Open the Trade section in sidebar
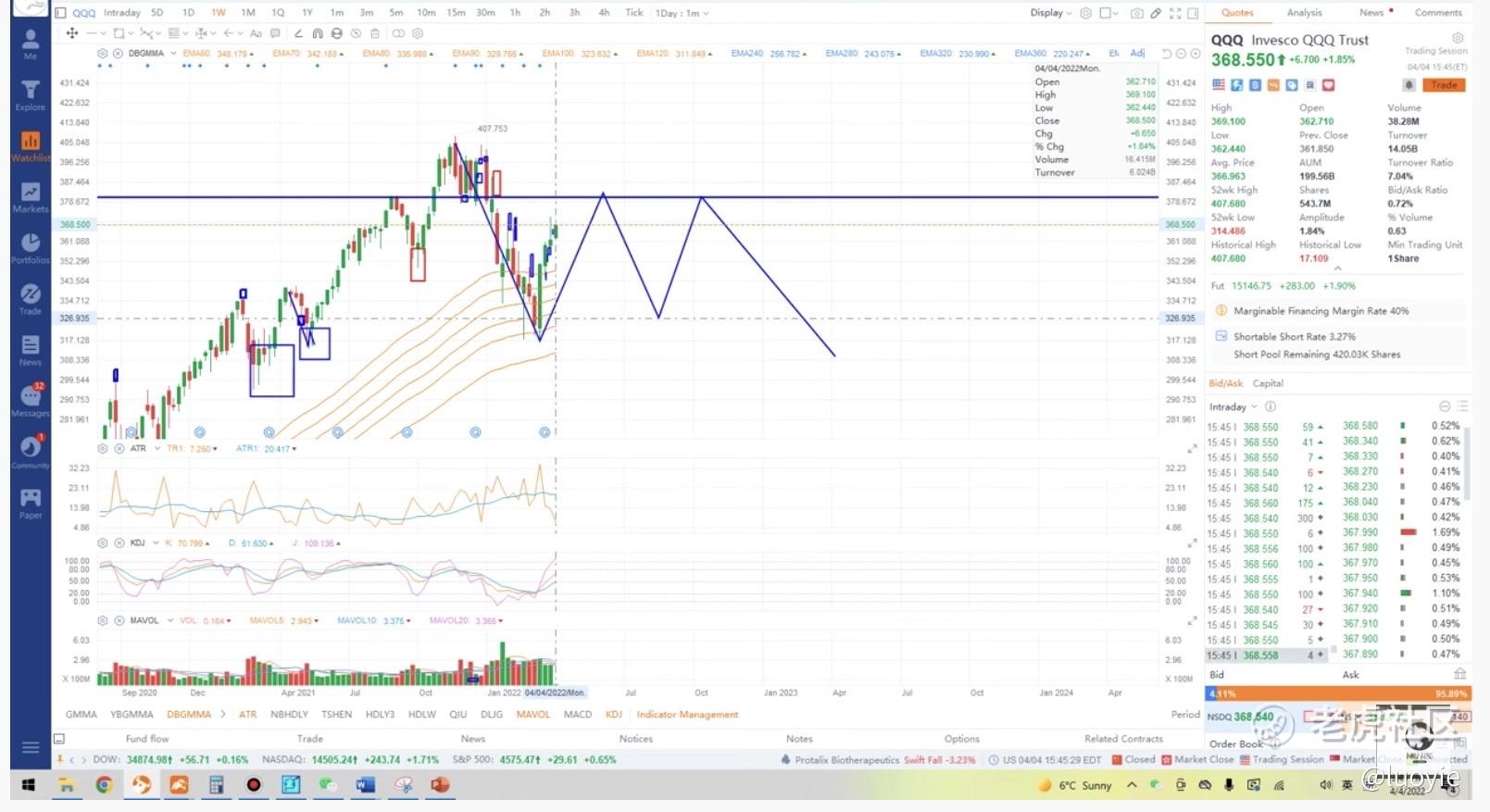1490x812 pixels. pos(31,299)
